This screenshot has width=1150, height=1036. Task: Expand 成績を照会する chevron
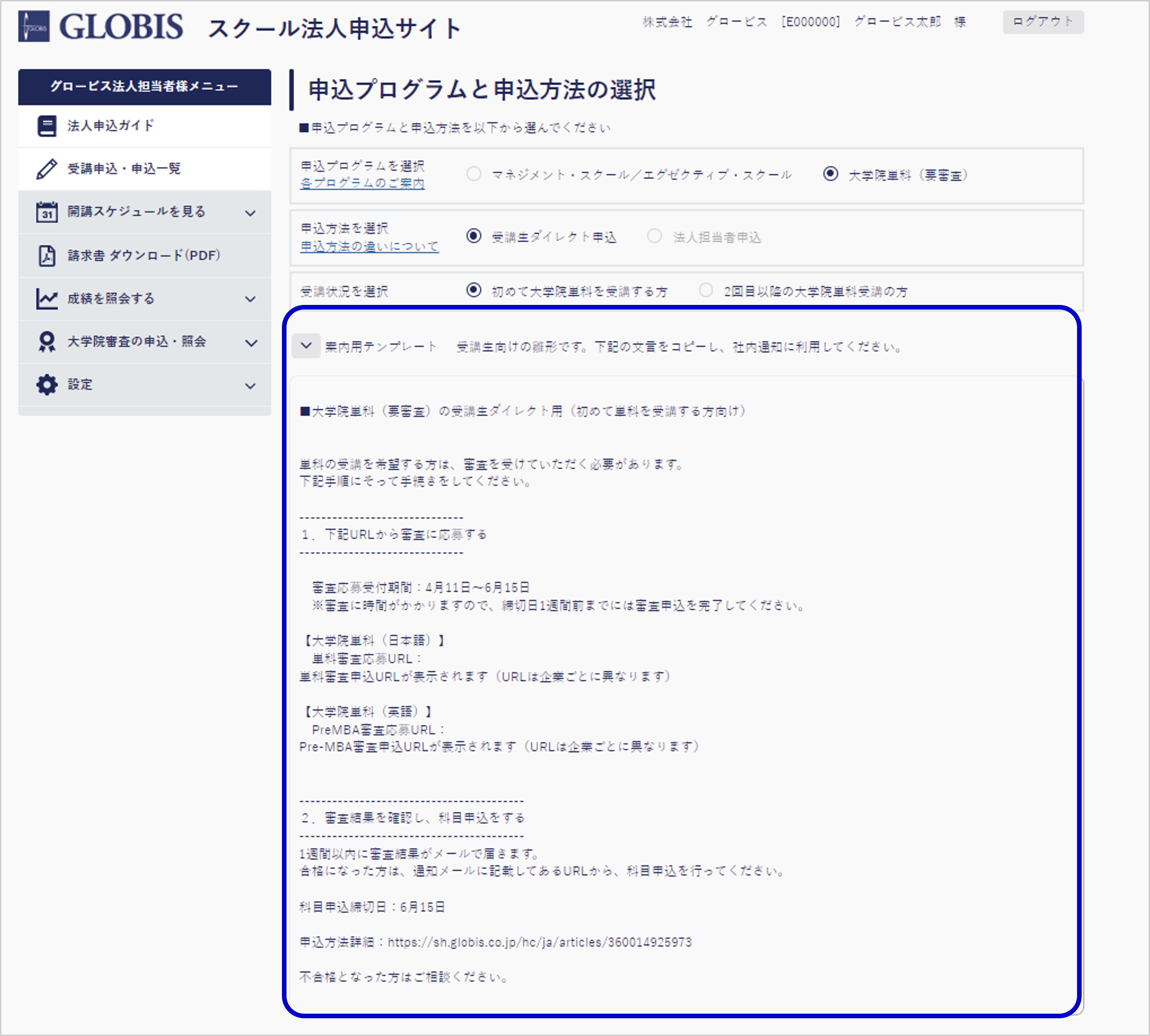tap(250, 299)
